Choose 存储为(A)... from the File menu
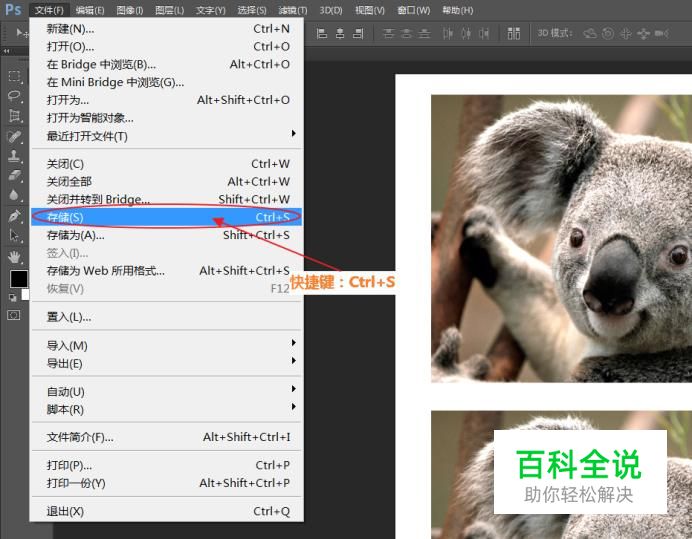Image resolution: width=692 pixels, height=539 pixels. tap(167, 235)
